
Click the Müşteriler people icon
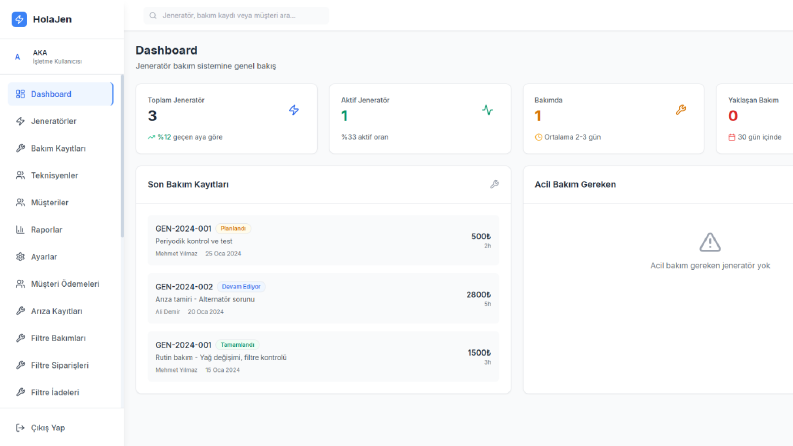point(20,203)
